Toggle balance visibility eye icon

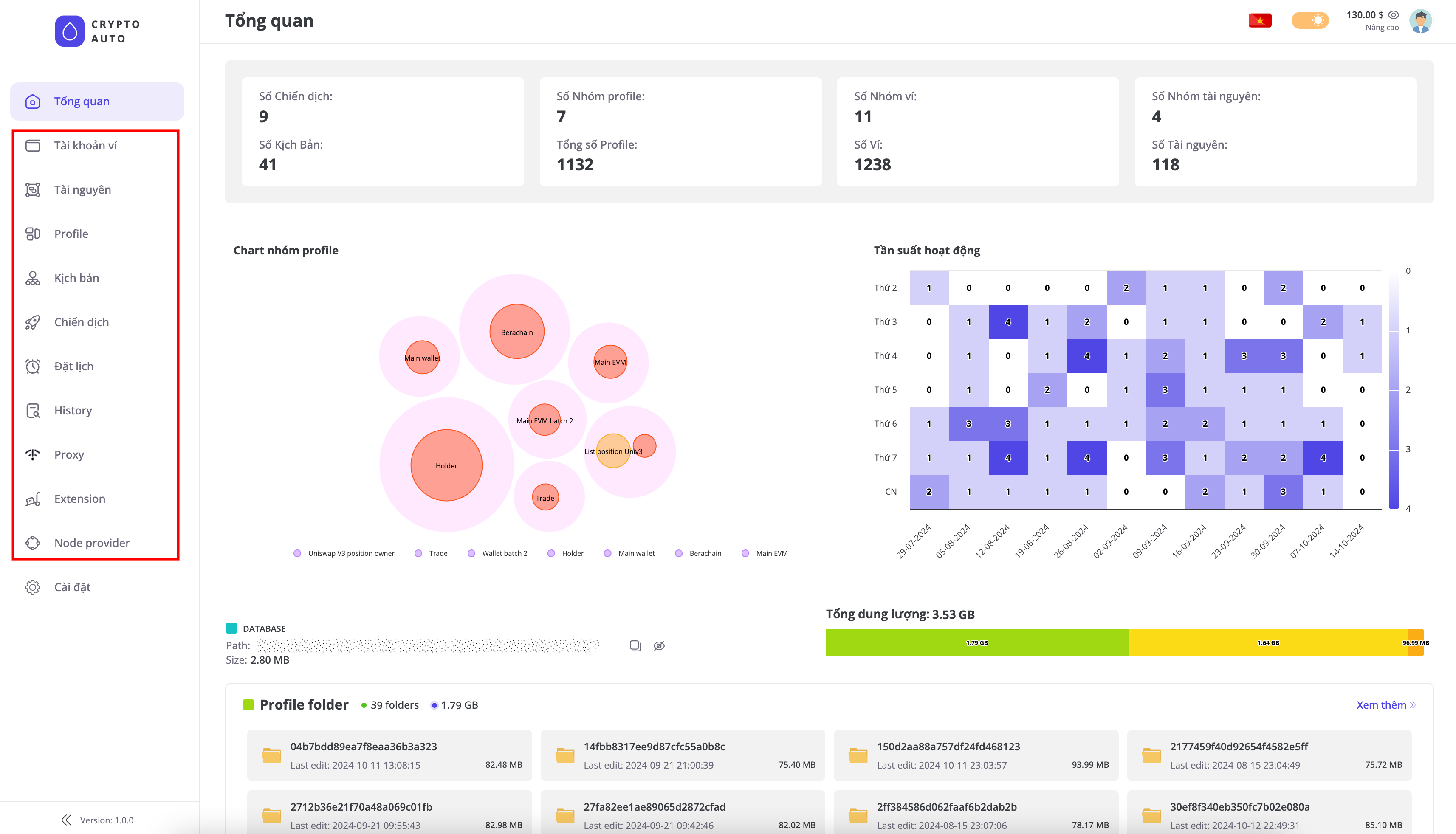click(1394, 15)
